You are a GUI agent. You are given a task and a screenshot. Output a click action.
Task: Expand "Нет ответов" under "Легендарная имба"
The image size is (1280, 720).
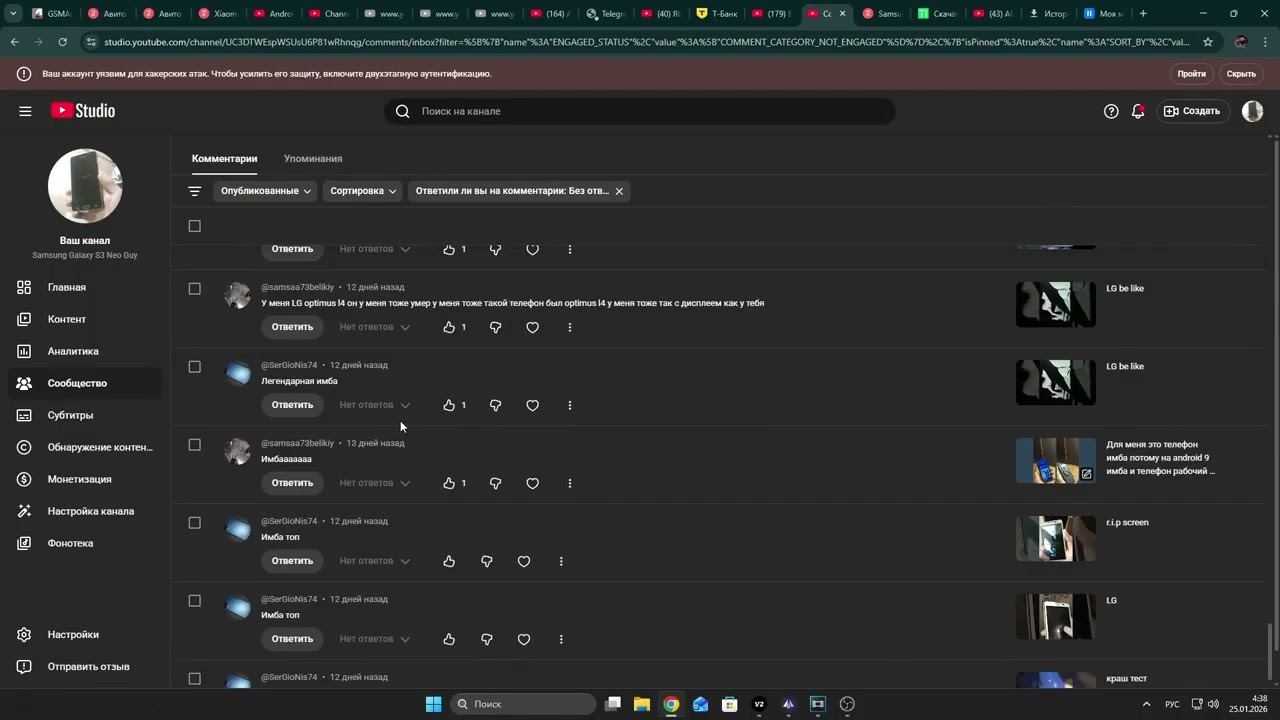point(375,405)
